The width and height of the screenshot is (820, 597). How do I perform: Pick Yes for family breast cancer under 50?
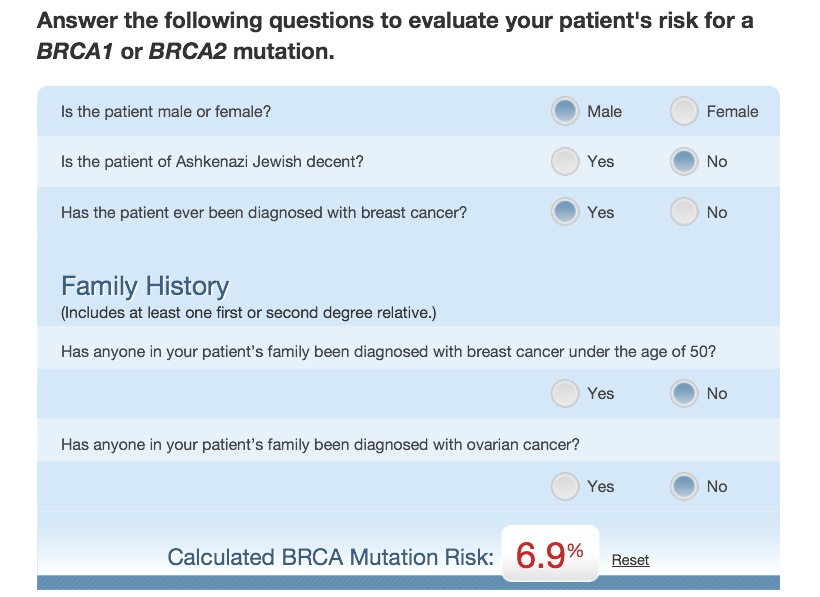[x=566, y=393]
